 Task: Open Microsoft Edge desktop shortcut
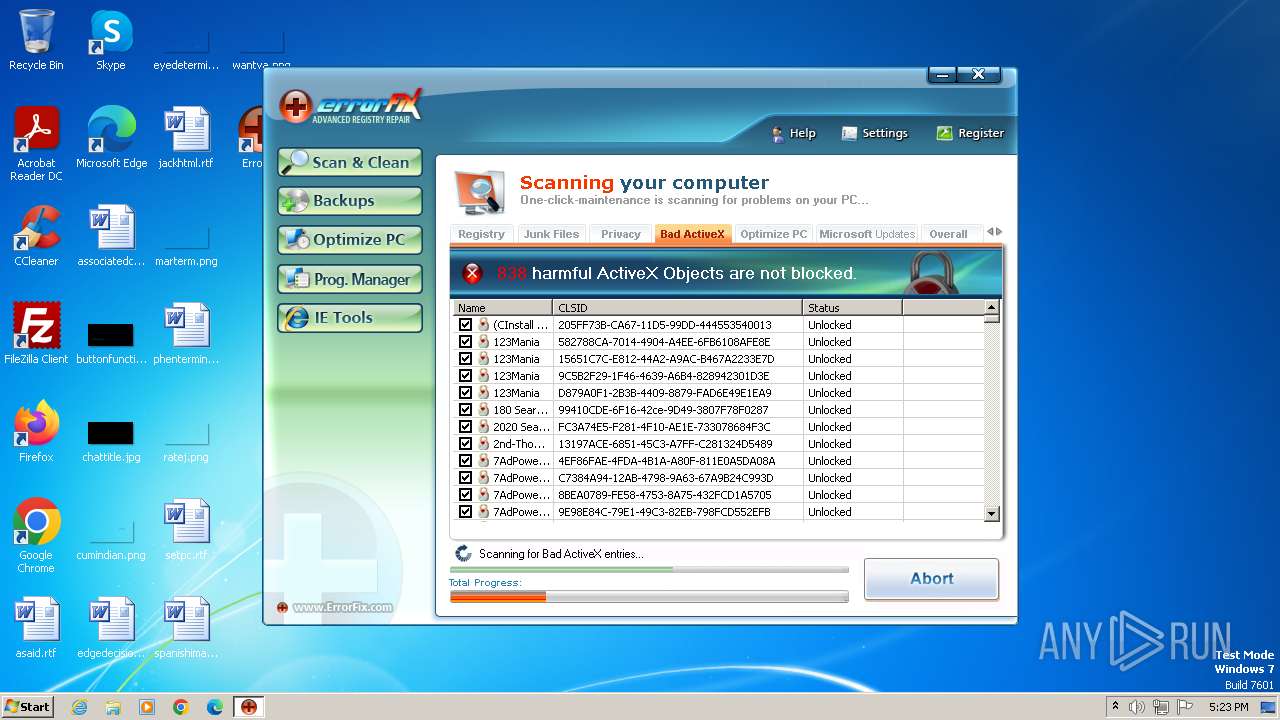(x=111, y=138)
